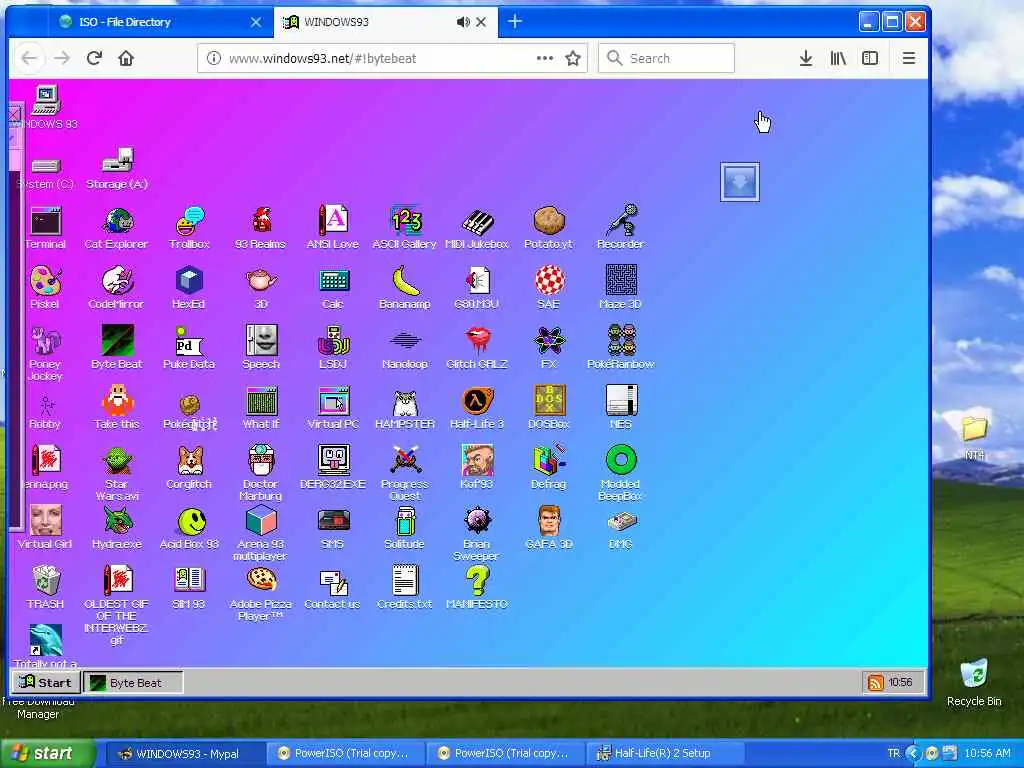Open Potato.yt
Image resolution: width=1024 pixels, height=768 pixels.
(549, 228)
